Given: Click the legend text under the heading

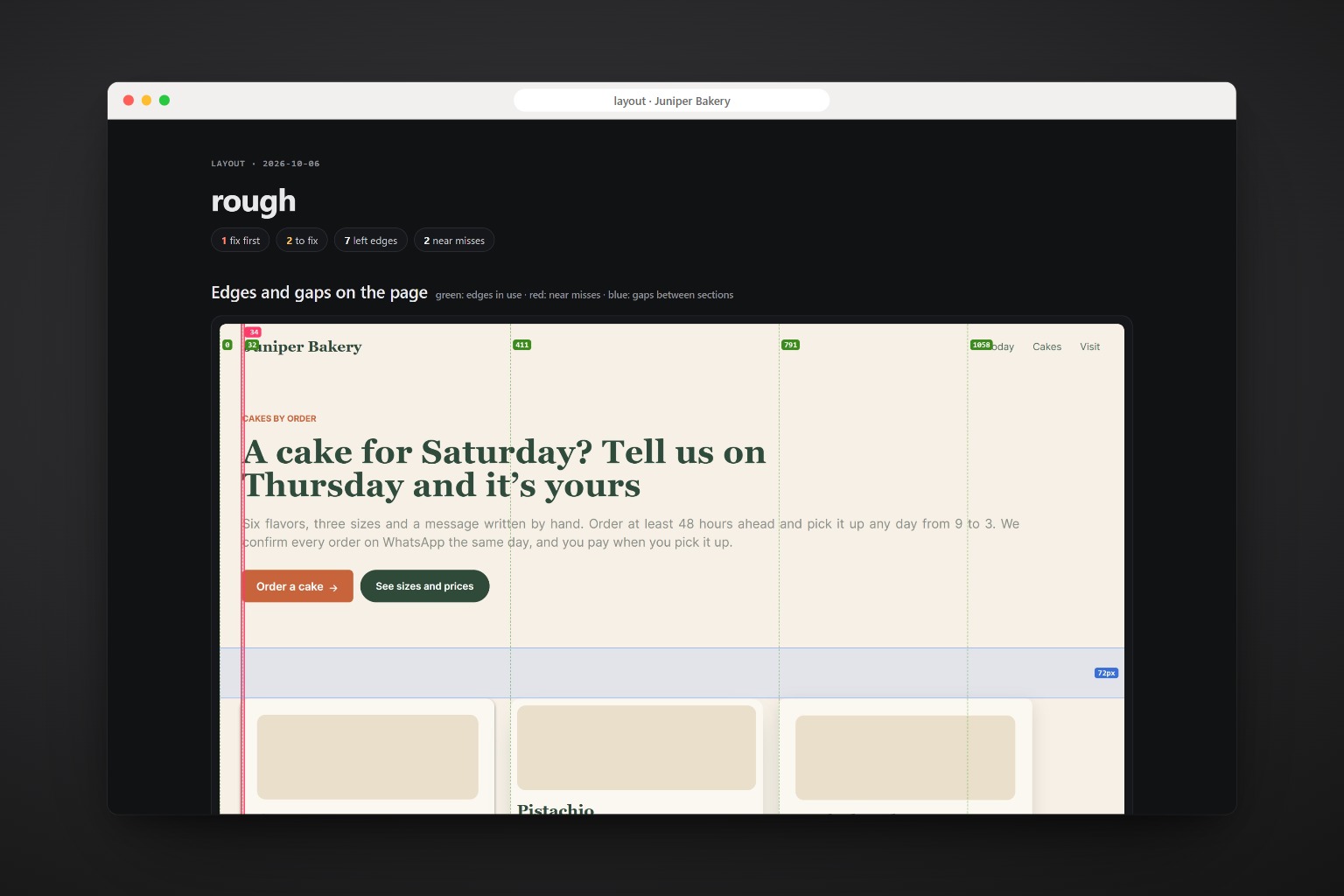Looking at the screenshot, I should pos(584,295).
